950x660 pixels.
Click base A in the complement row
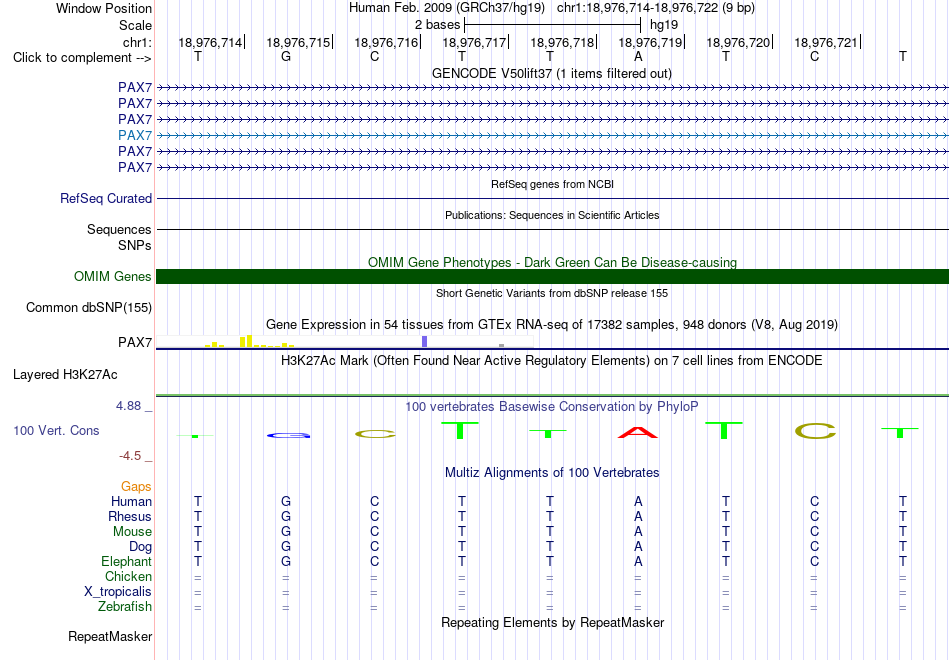pyautogui.click(x=638, y=56)
